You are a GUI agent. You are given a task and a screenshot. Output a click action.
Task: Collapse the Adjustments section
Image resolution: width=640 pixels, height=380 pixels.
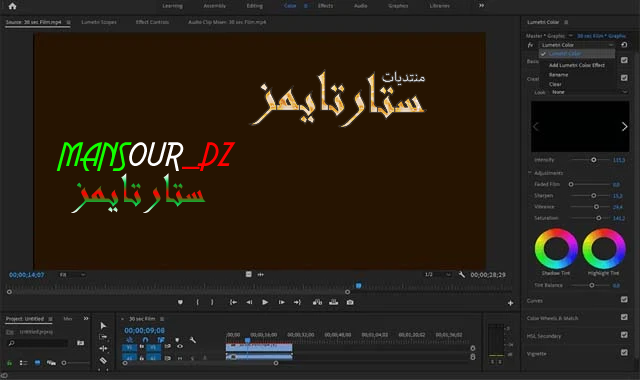(x=529, y=173)
